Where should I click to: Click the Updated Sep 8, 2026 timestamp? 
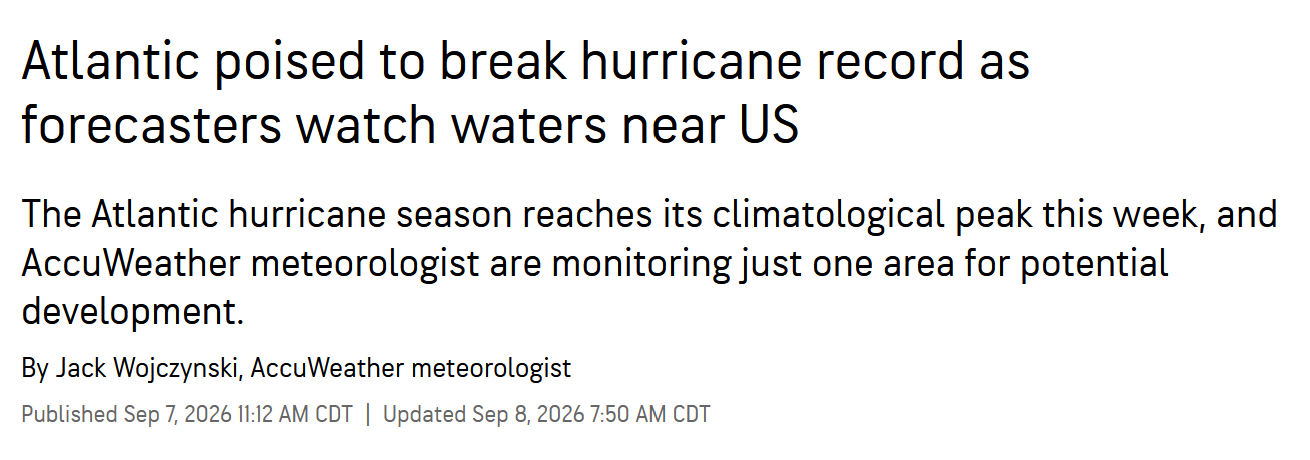pyautogui.click(x=547, y=414)
